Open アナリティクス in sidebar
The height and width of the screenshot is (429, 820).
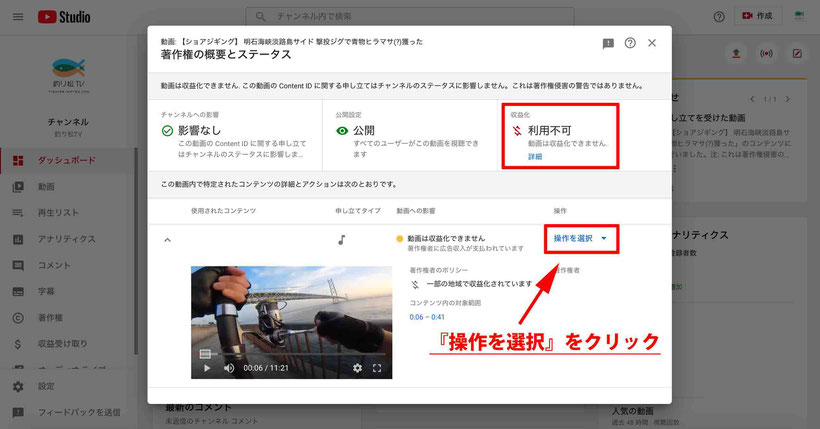coord(67,239)
